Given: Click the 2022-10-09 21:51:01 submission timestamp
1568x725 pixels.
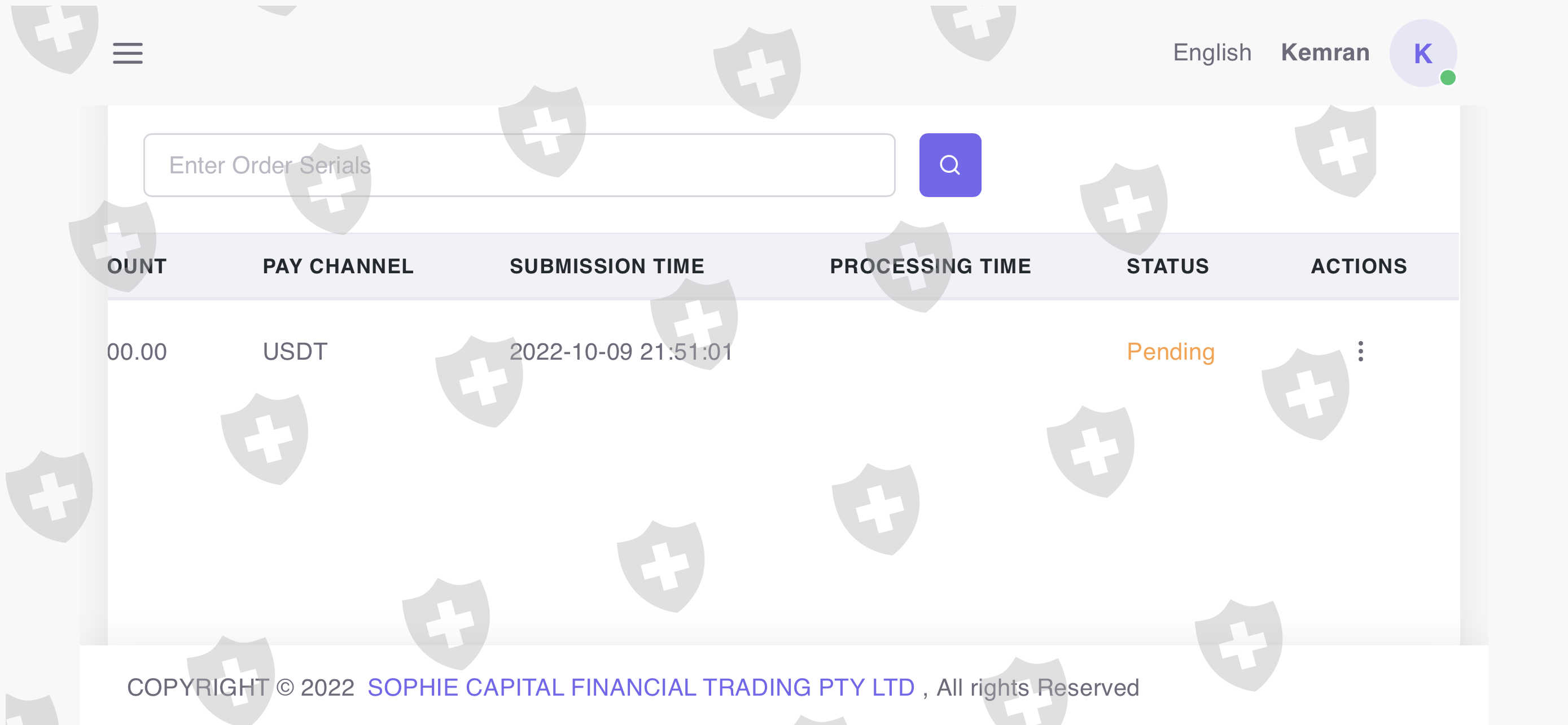Looking at the screenshot, I should (620, 352).
